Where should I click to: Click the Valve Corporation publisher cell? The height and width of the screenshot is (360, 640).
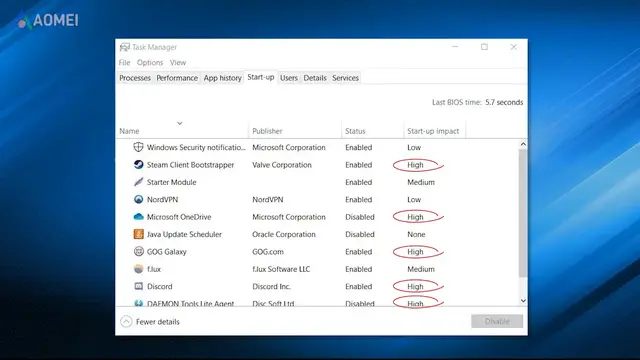282,165
